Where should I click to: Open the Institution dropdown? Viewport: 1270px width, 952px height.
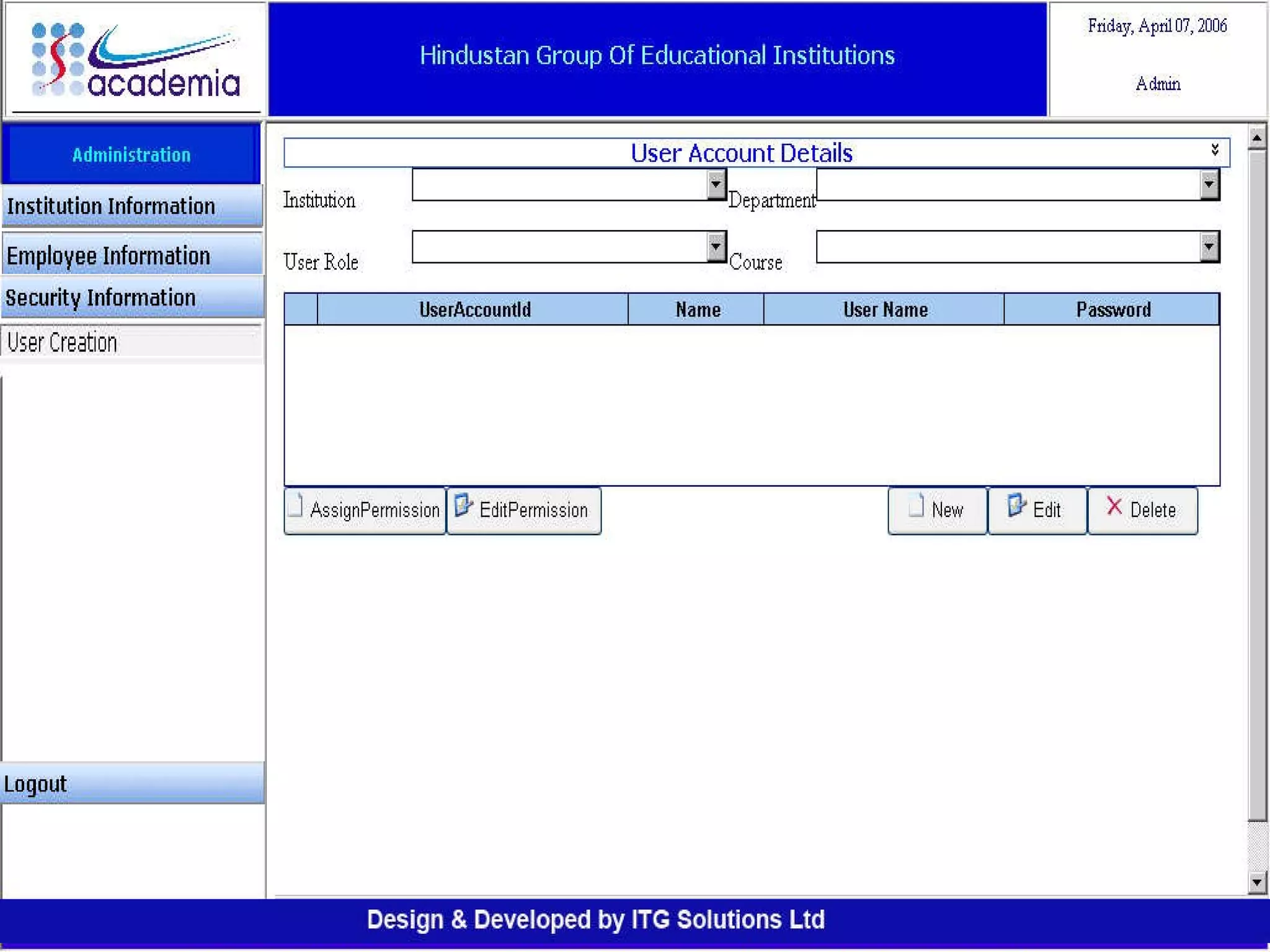pyautogui.click(x=716, y=184)
